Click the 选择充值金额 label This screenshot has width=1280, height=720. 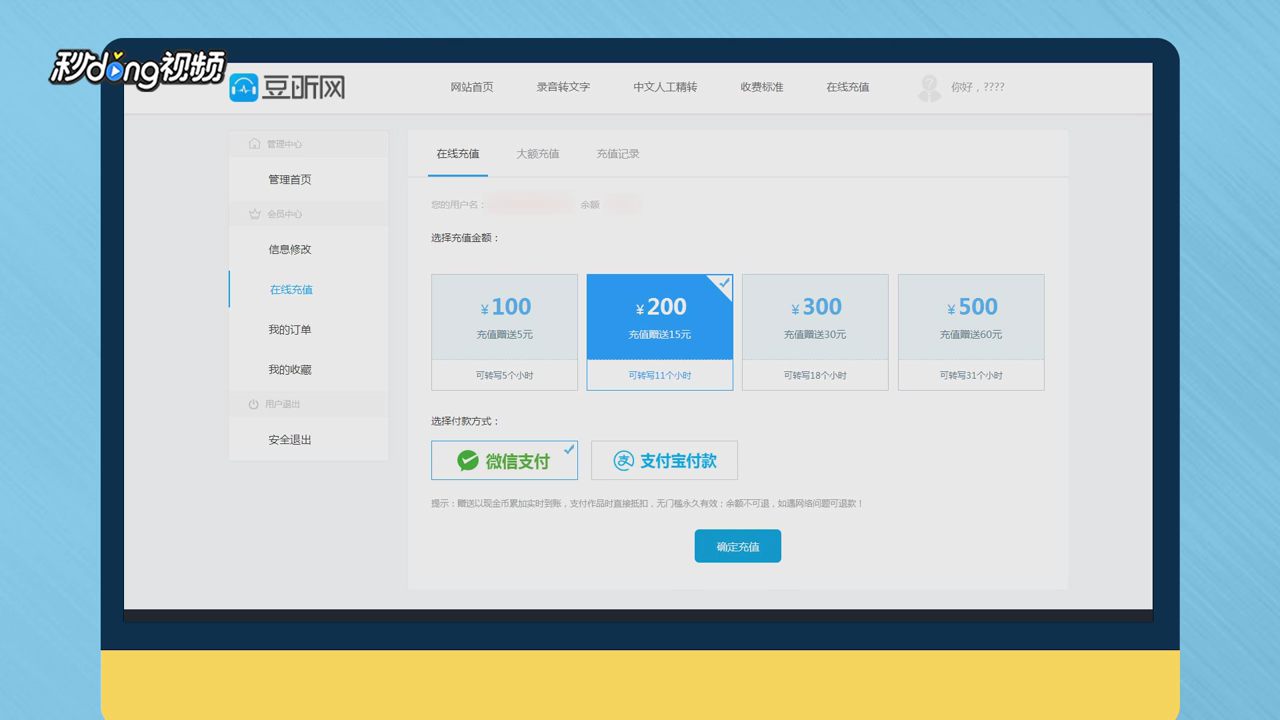pos(465,238)
